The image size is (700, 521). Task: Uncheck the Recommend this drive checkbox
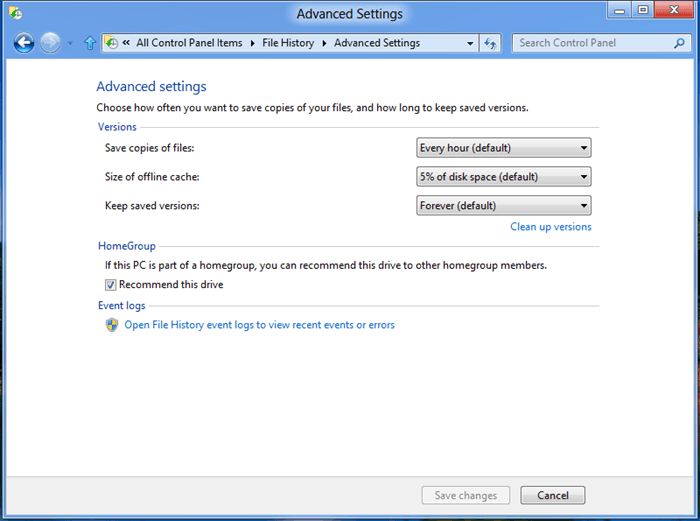coord(111,285)
